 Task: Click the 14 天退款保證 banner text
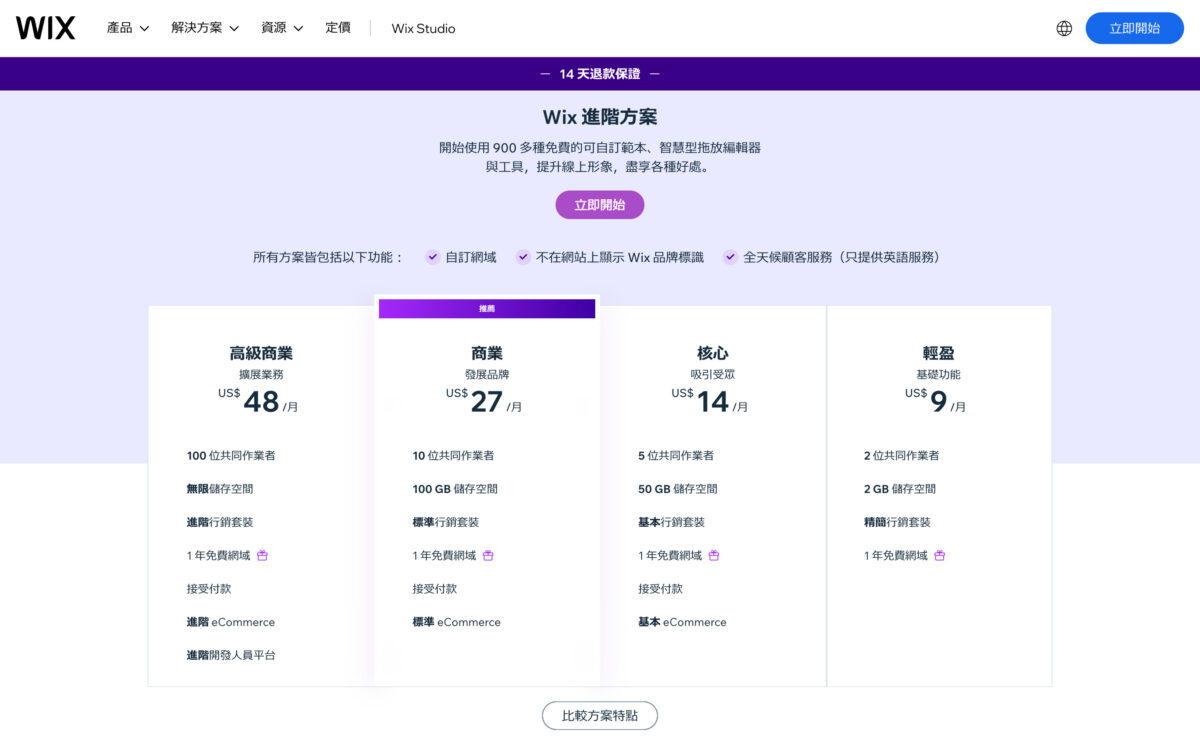pos(600,74)
